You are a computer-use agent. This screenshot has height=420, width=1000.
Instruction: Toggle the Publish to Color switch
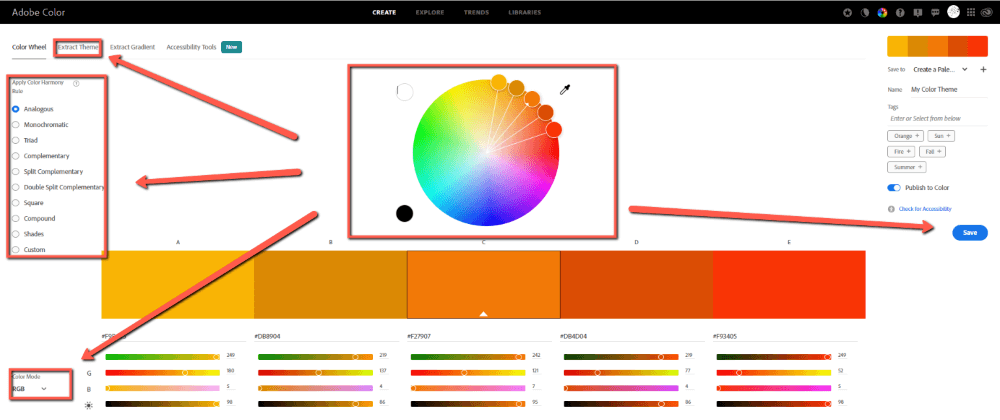[893, 188]
